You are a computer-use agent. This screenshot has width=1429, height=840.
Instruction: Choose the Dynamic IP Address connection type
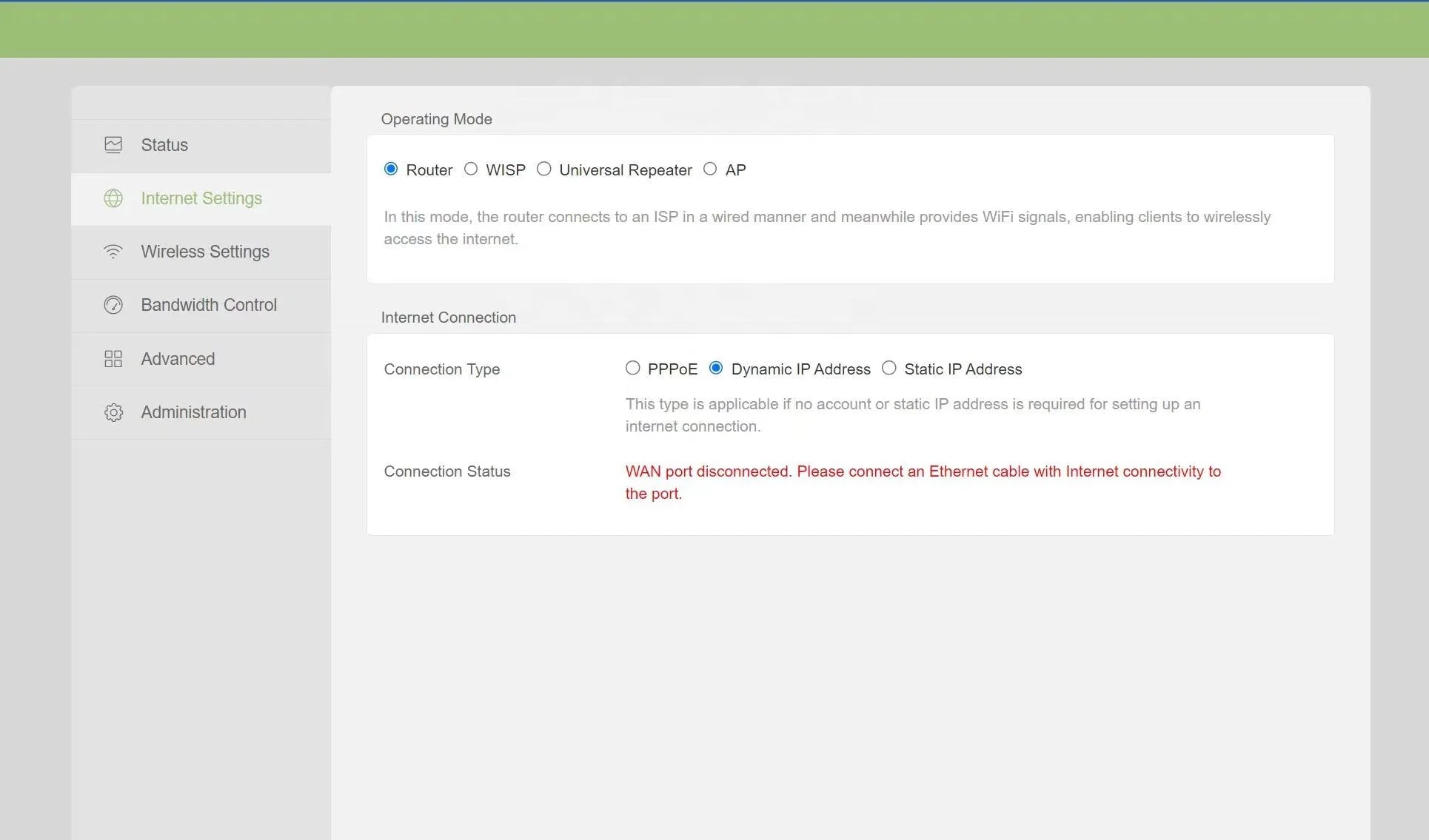point(716,368)
